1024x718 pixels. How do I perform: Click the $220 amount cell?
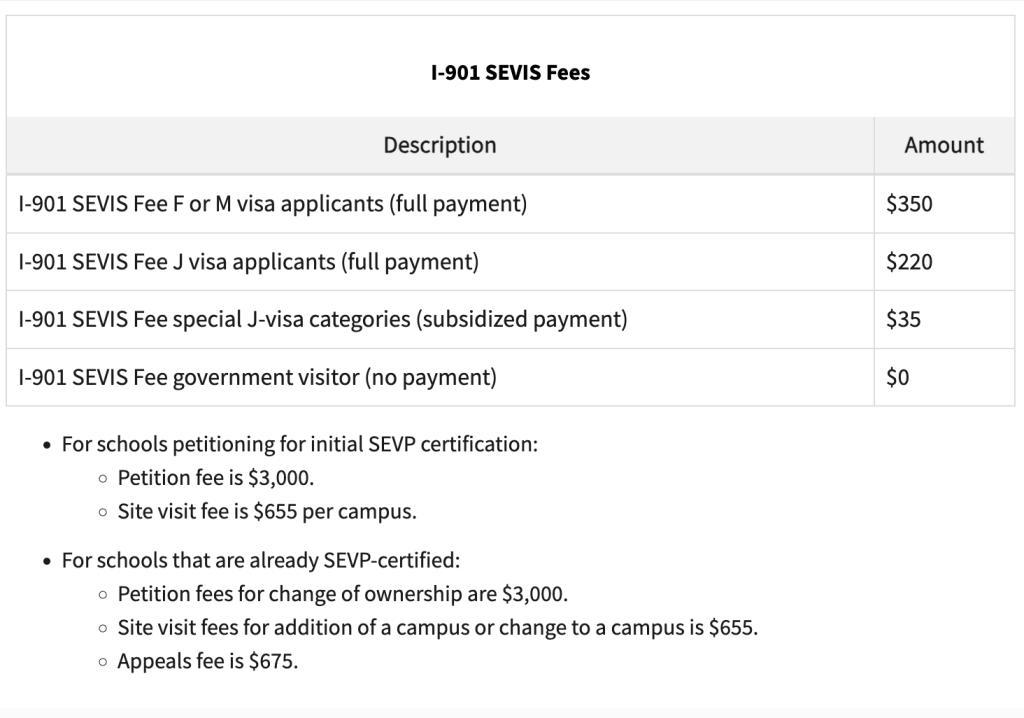click(x=944, y=262)
